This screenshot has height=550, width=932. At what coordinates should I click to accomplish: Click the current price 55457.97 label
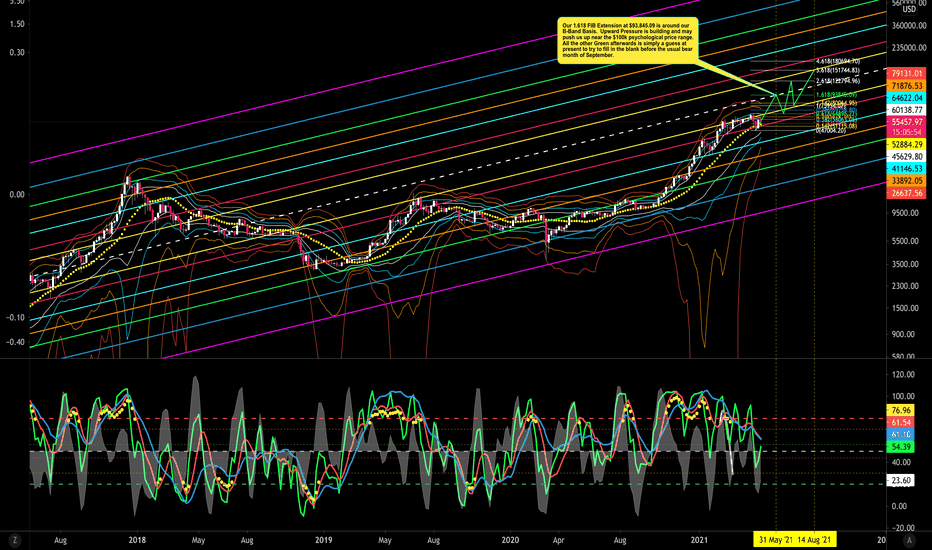click(x=906, y=122)
